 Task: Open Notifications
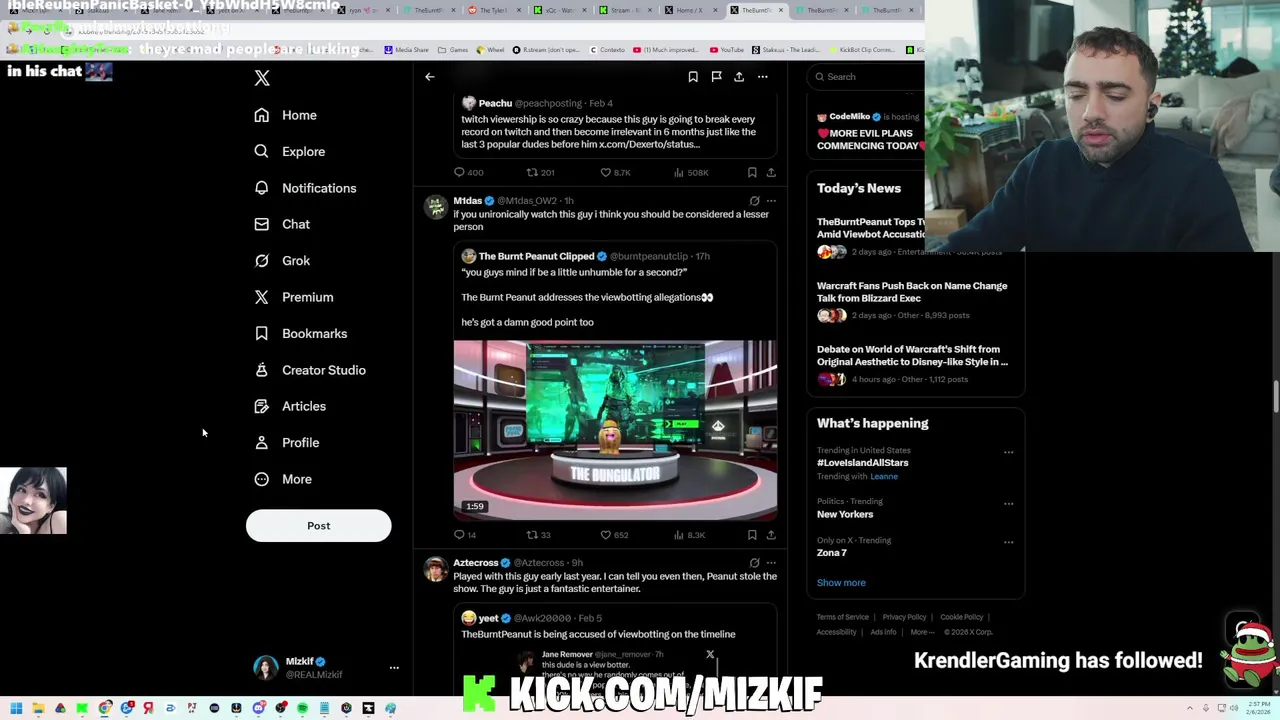pos(305,188)
